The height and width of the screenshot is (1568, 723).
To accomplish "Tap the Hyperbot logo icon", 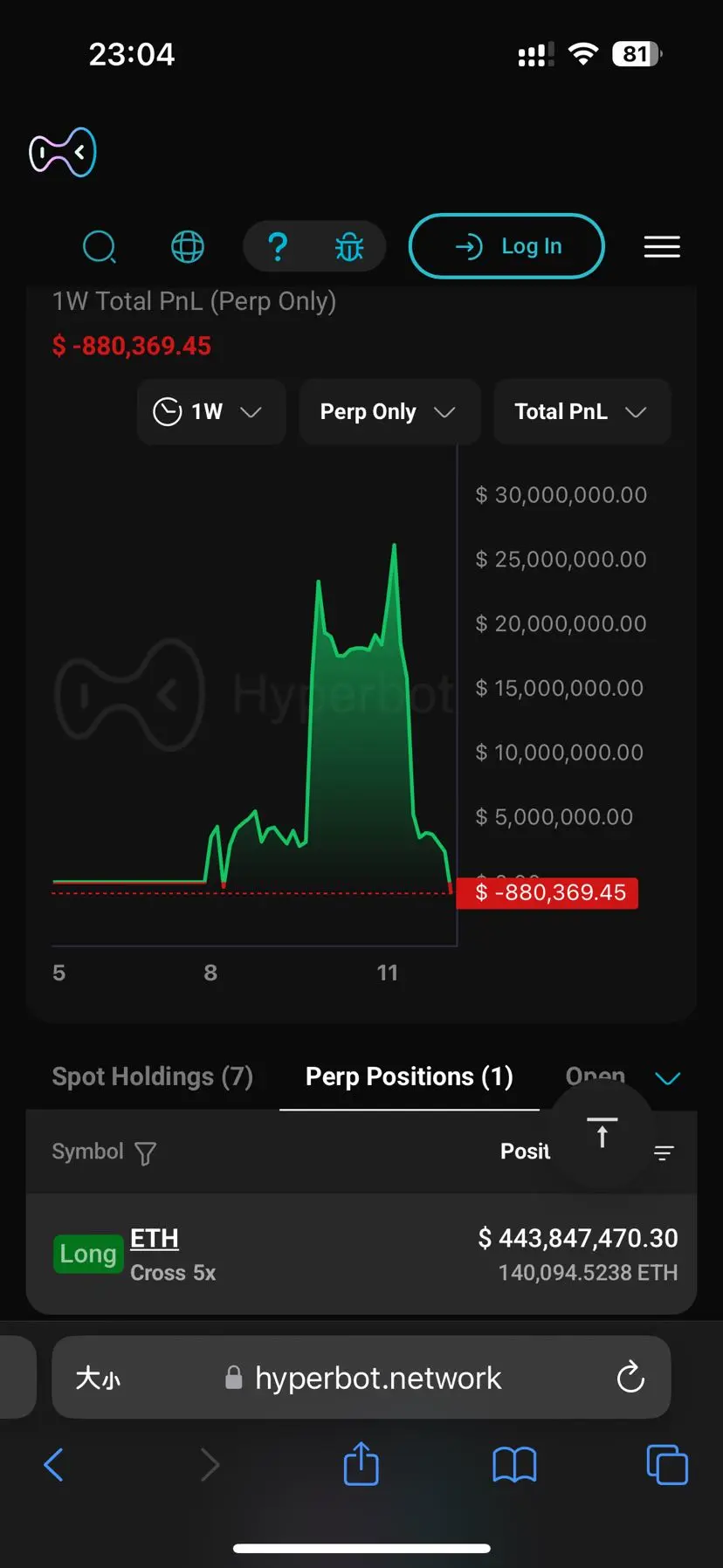I will click(x=63, y=153).
